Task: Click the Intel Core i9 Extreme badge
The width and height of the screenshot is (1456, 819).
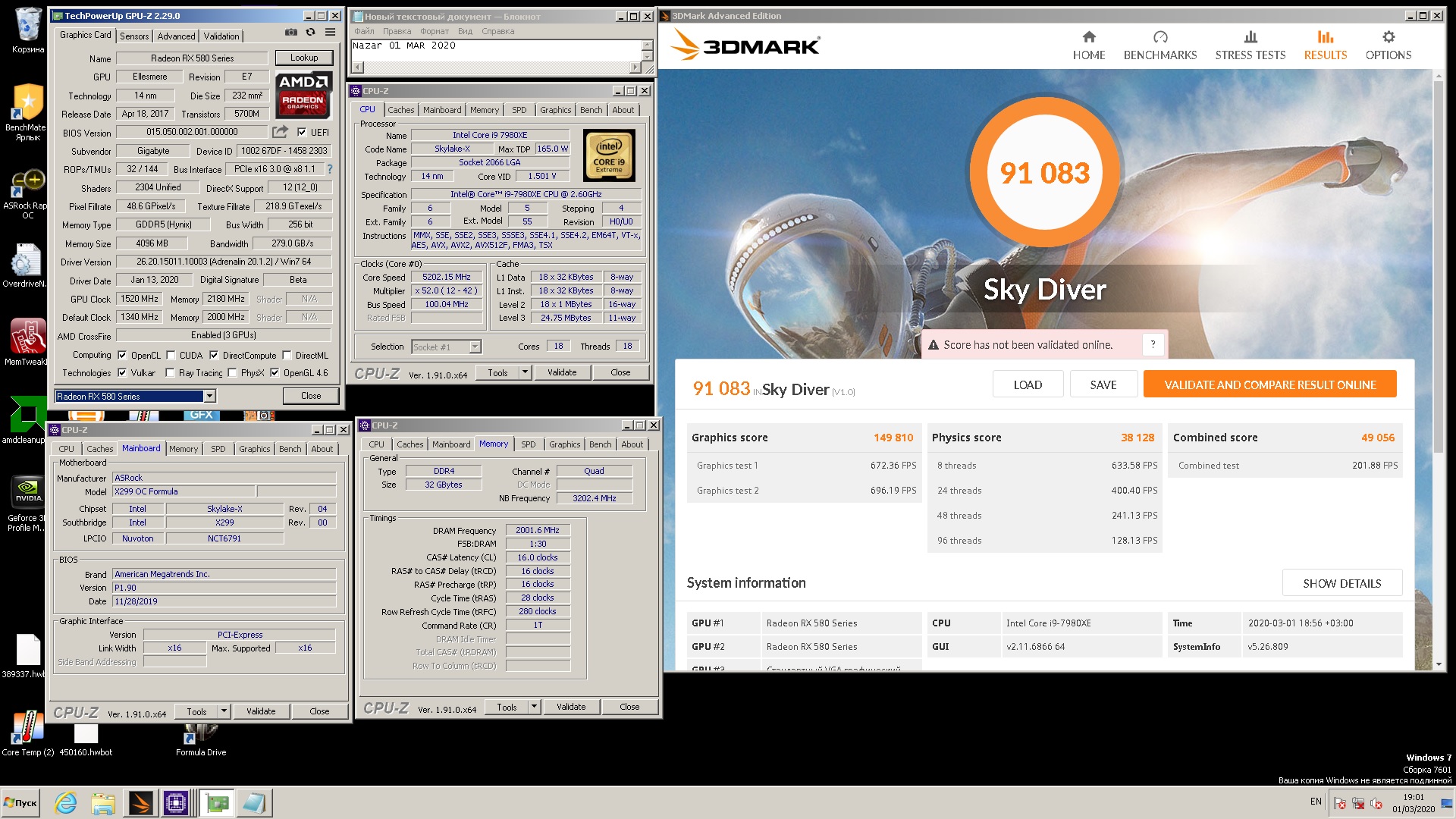Action: coord(609,155)
